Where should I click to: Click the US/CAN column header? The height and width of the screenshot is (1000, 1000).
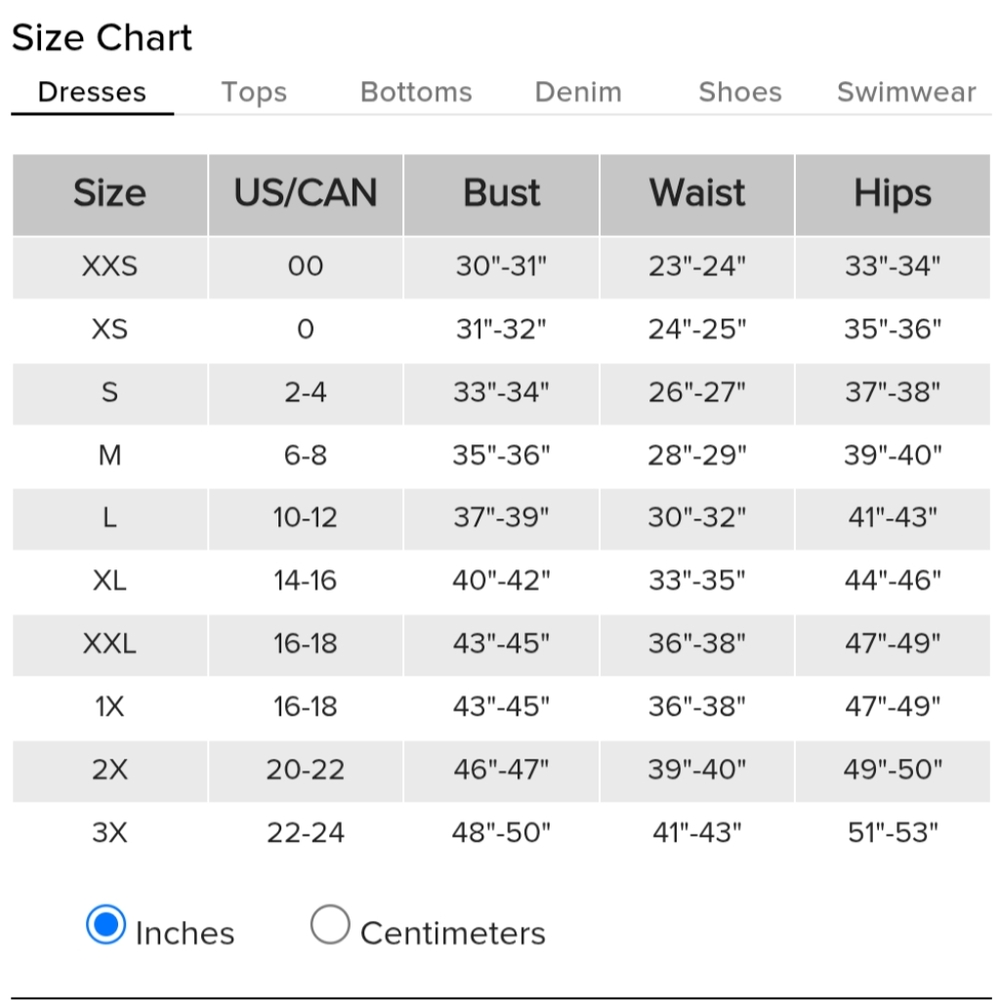[305, 195]
